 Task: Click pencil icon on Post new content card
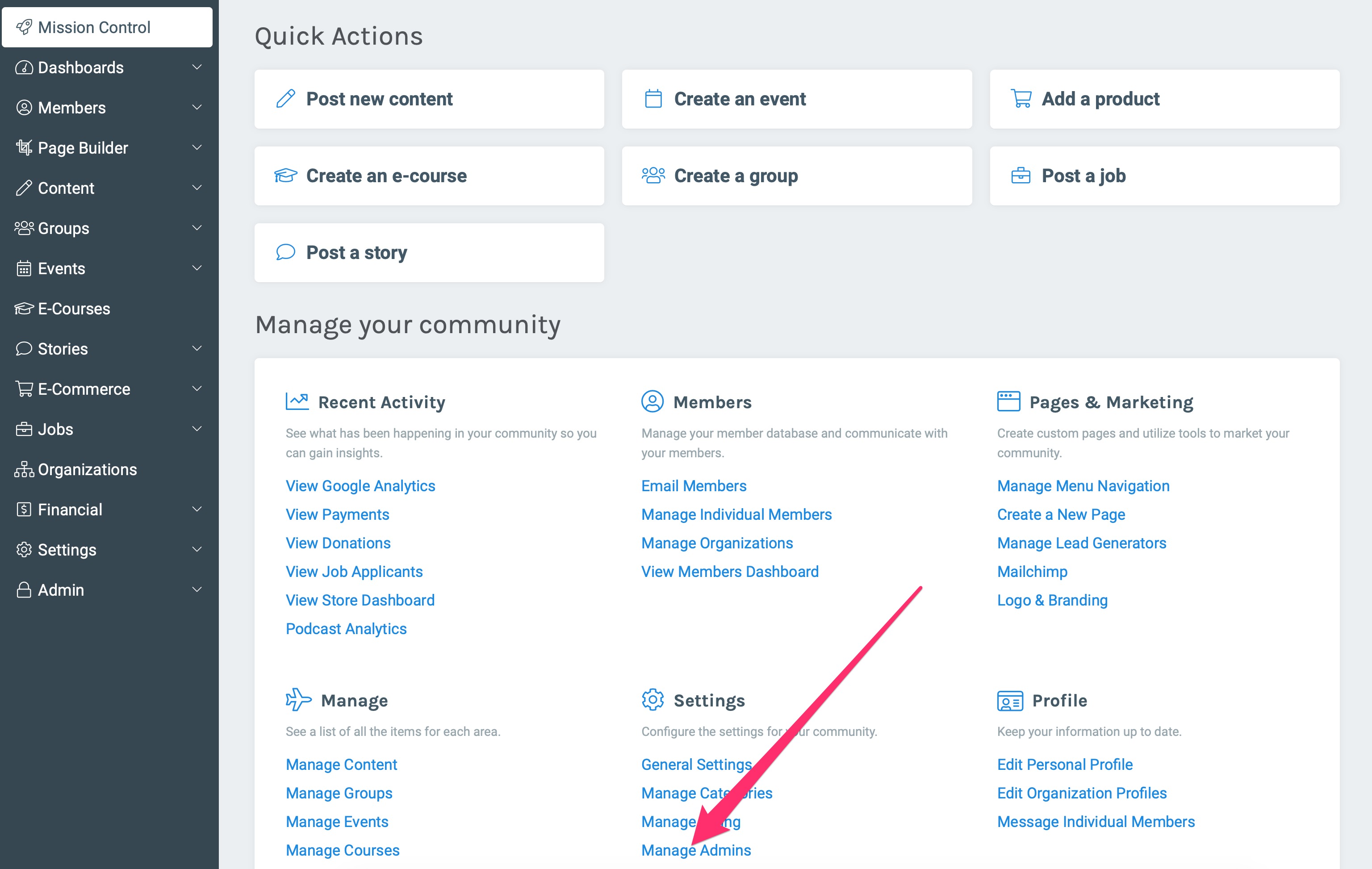pyautogui.click(x=285, y=99)
